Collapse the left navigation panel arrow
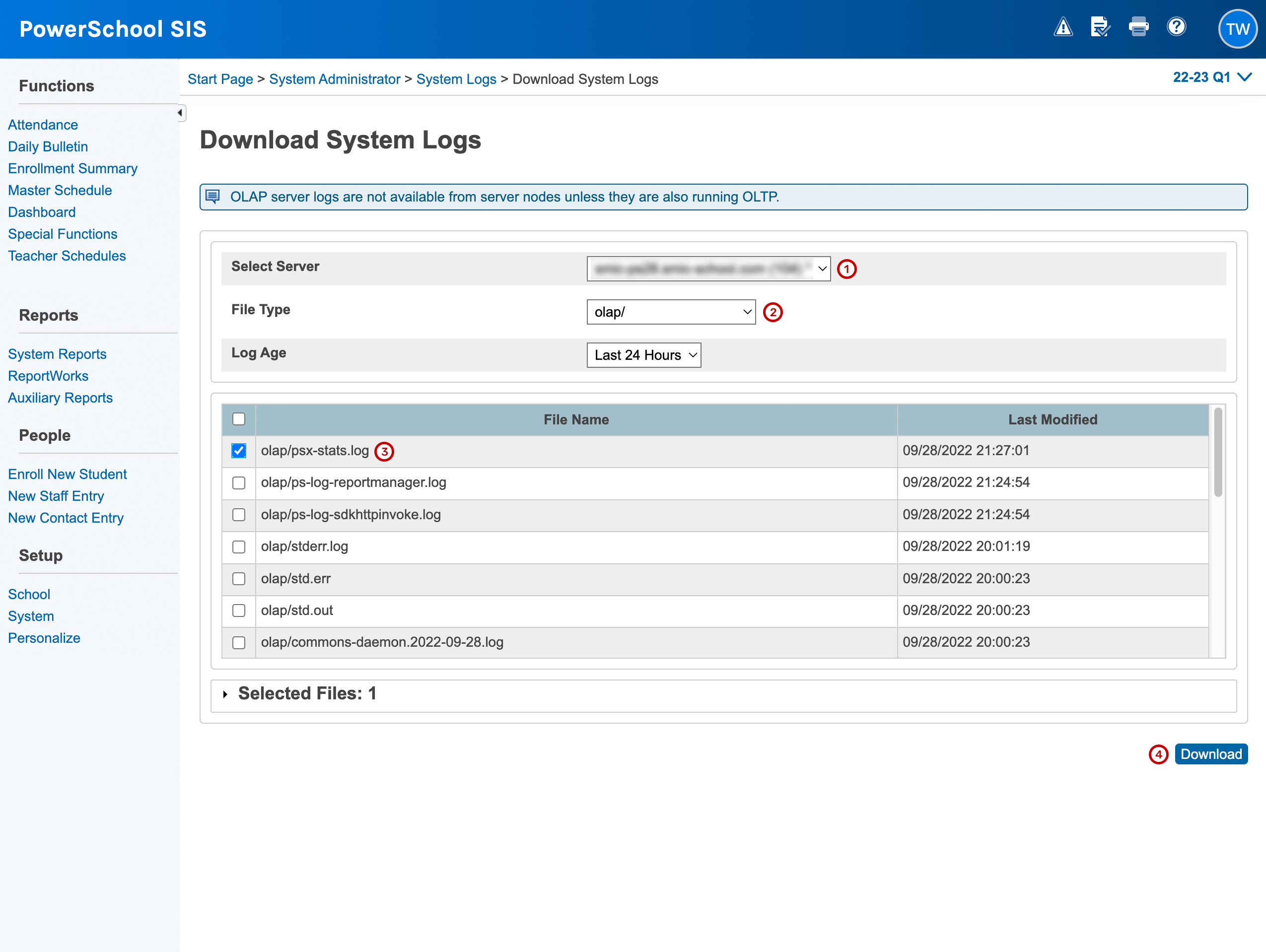1266x952 pixels. click(x=180, y=113)
